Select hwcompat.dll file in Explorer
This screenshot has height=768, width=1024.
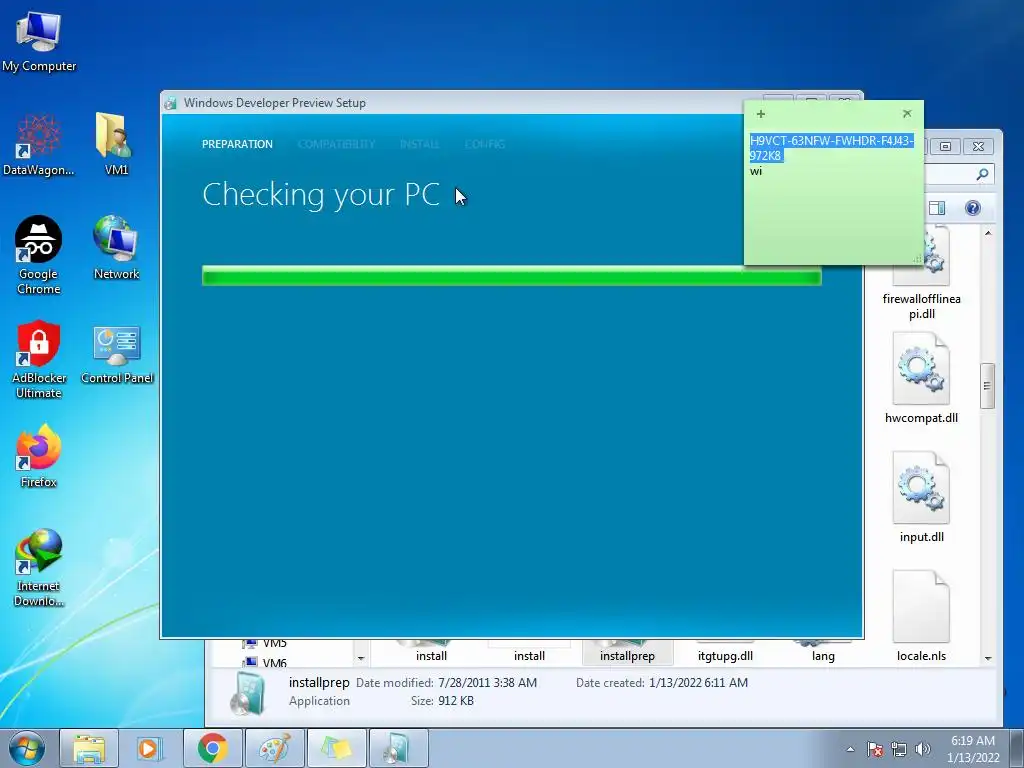[x=921, y=379]
